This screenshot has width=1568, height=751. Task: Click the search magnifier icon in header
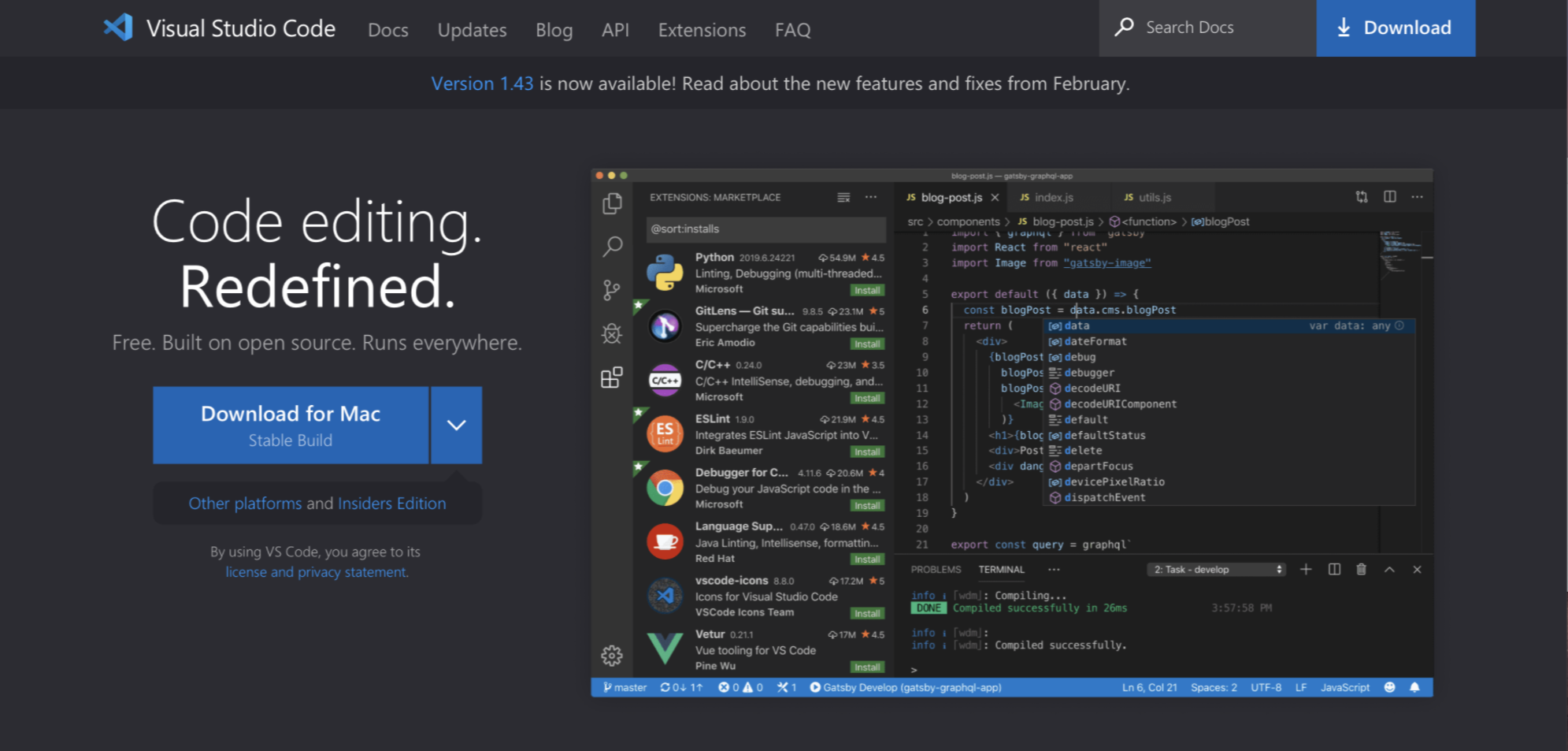pos(1124,27)
